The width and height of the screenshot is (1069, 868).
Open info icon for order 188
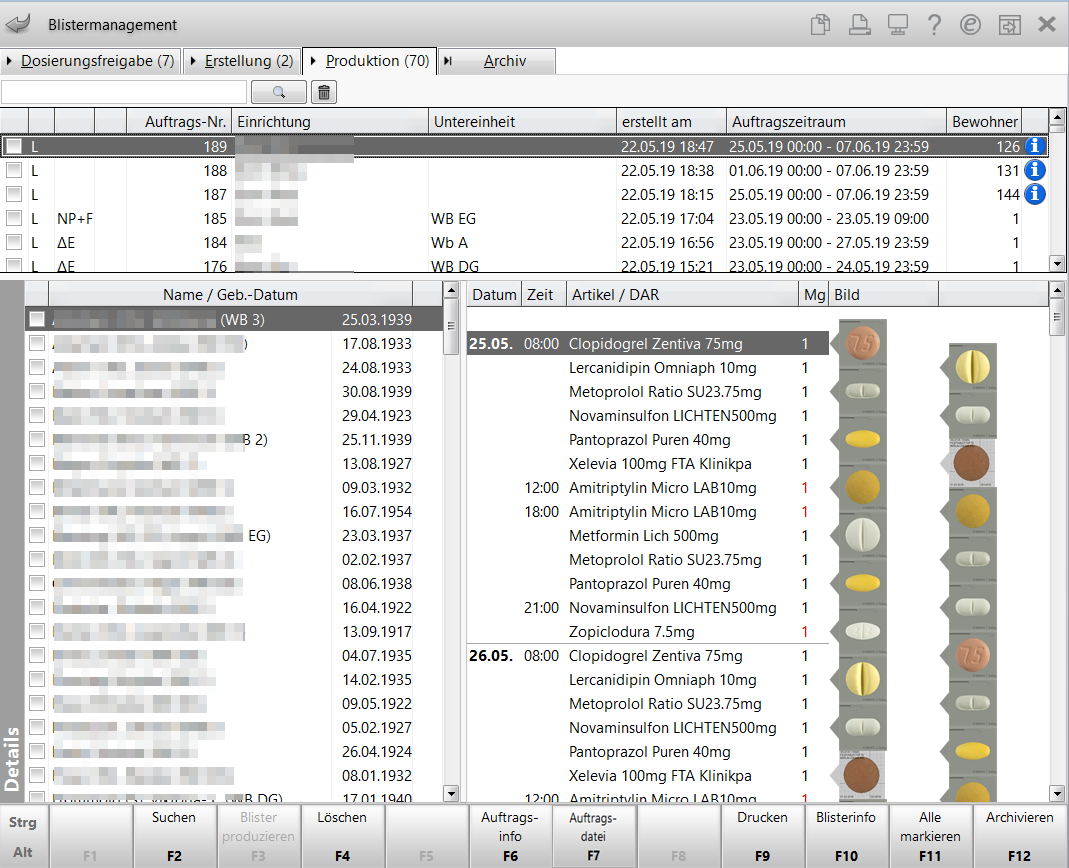[1034, 170]
